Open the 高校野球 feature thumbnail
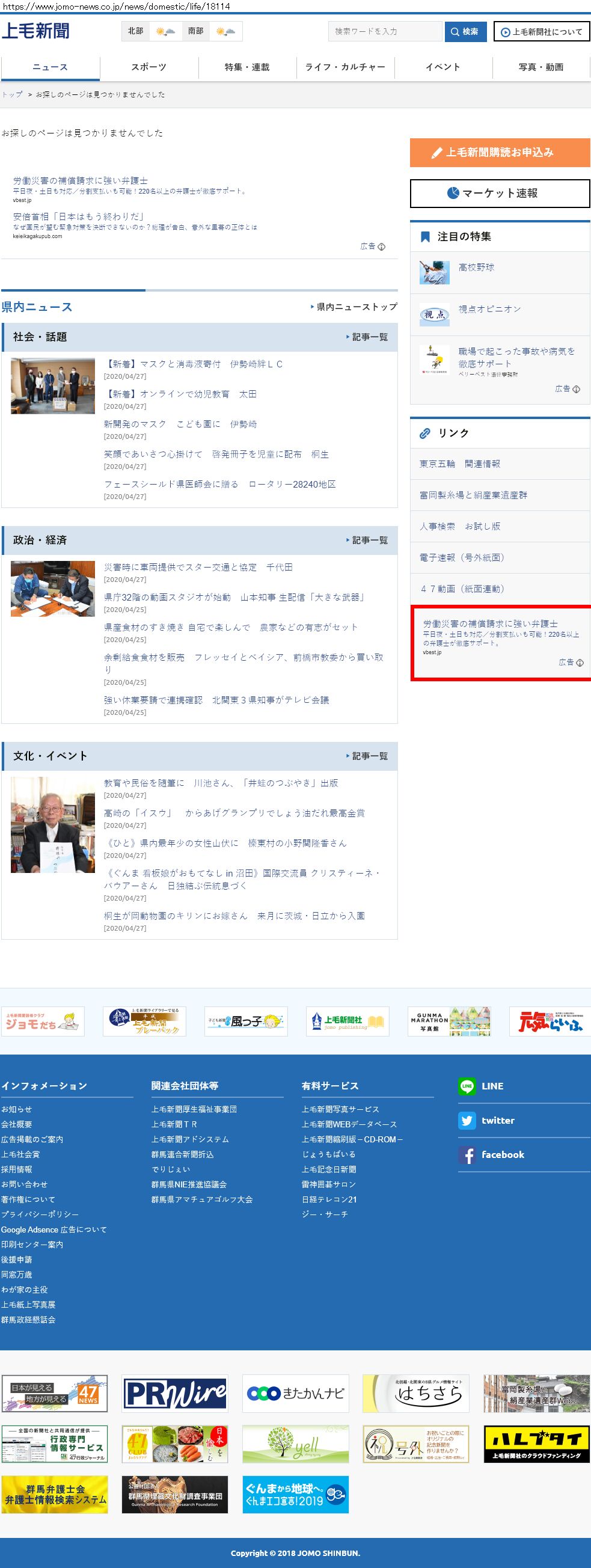 tap(435, 272)
